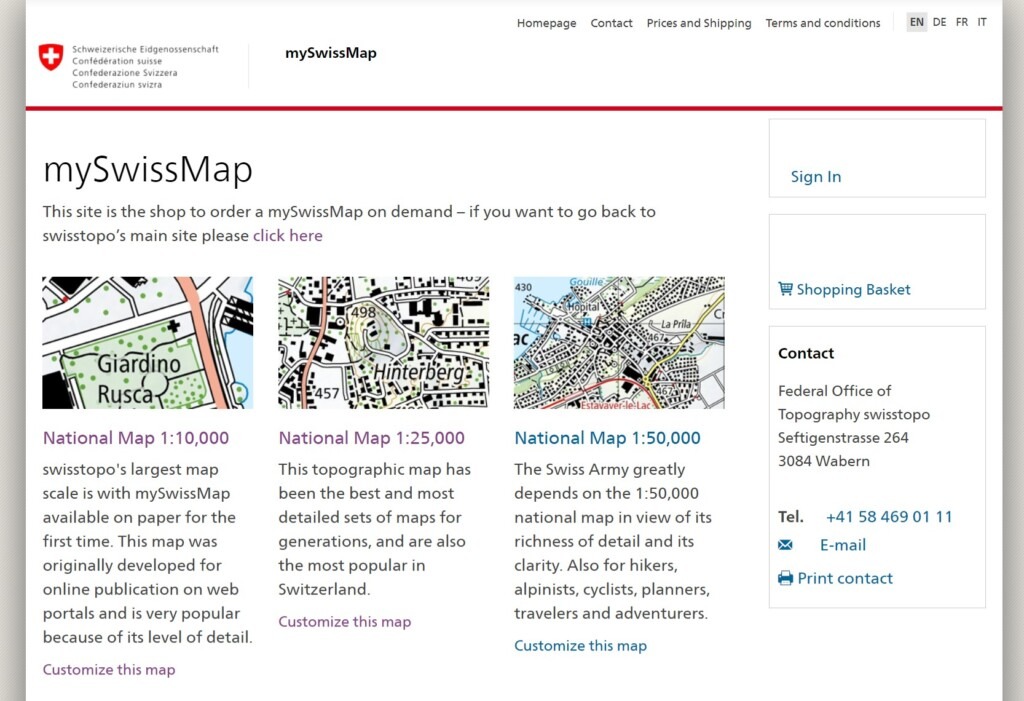This screenshot has width=1024, height=701.
Task: Call the telephone number +41 58 469 01 11
Action: [x=889, y=517]
